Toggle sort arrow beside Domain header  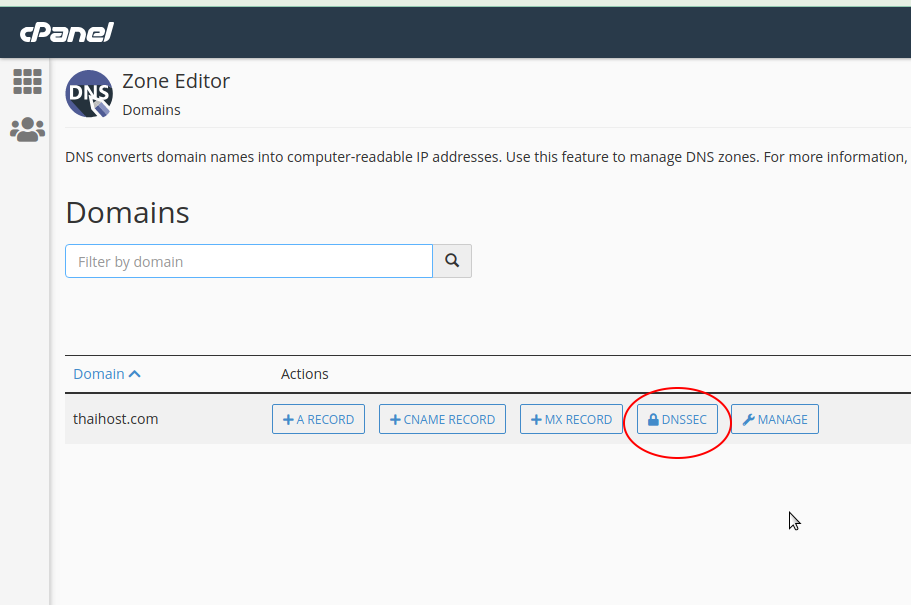click(135, 374)
